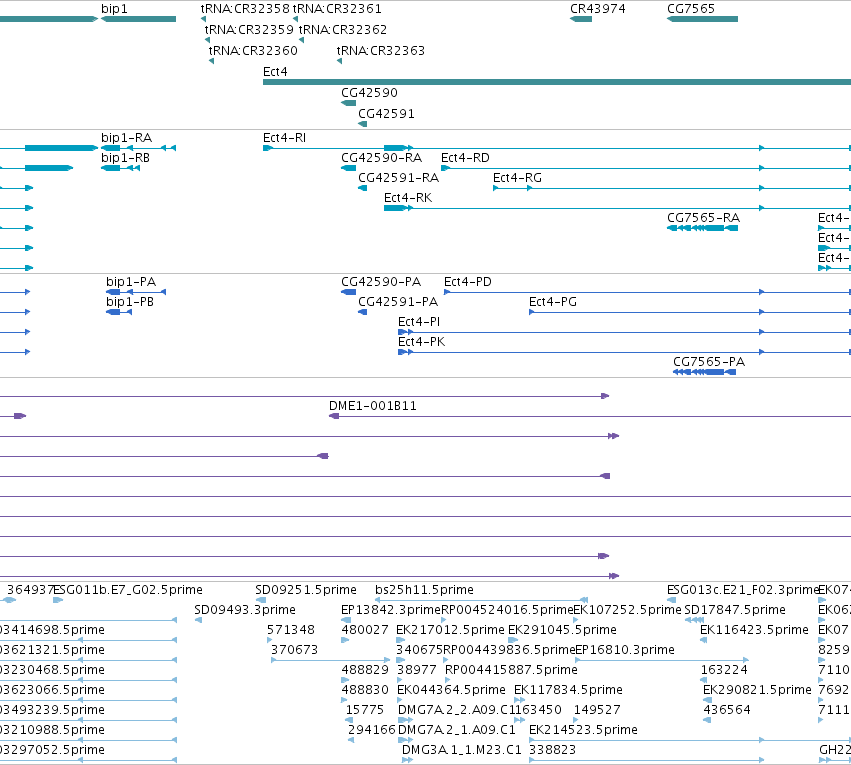The width and height of the screenshot is (851, 765).
Task: Click the bip1-PA protein feature
Action: [x=136, y=292]
